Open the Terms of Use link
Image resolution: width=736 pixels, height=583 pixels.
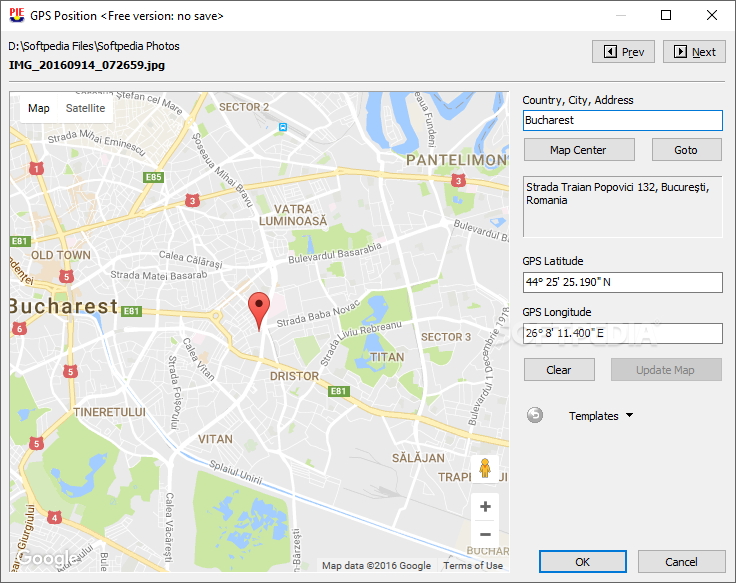pos(473,566)
